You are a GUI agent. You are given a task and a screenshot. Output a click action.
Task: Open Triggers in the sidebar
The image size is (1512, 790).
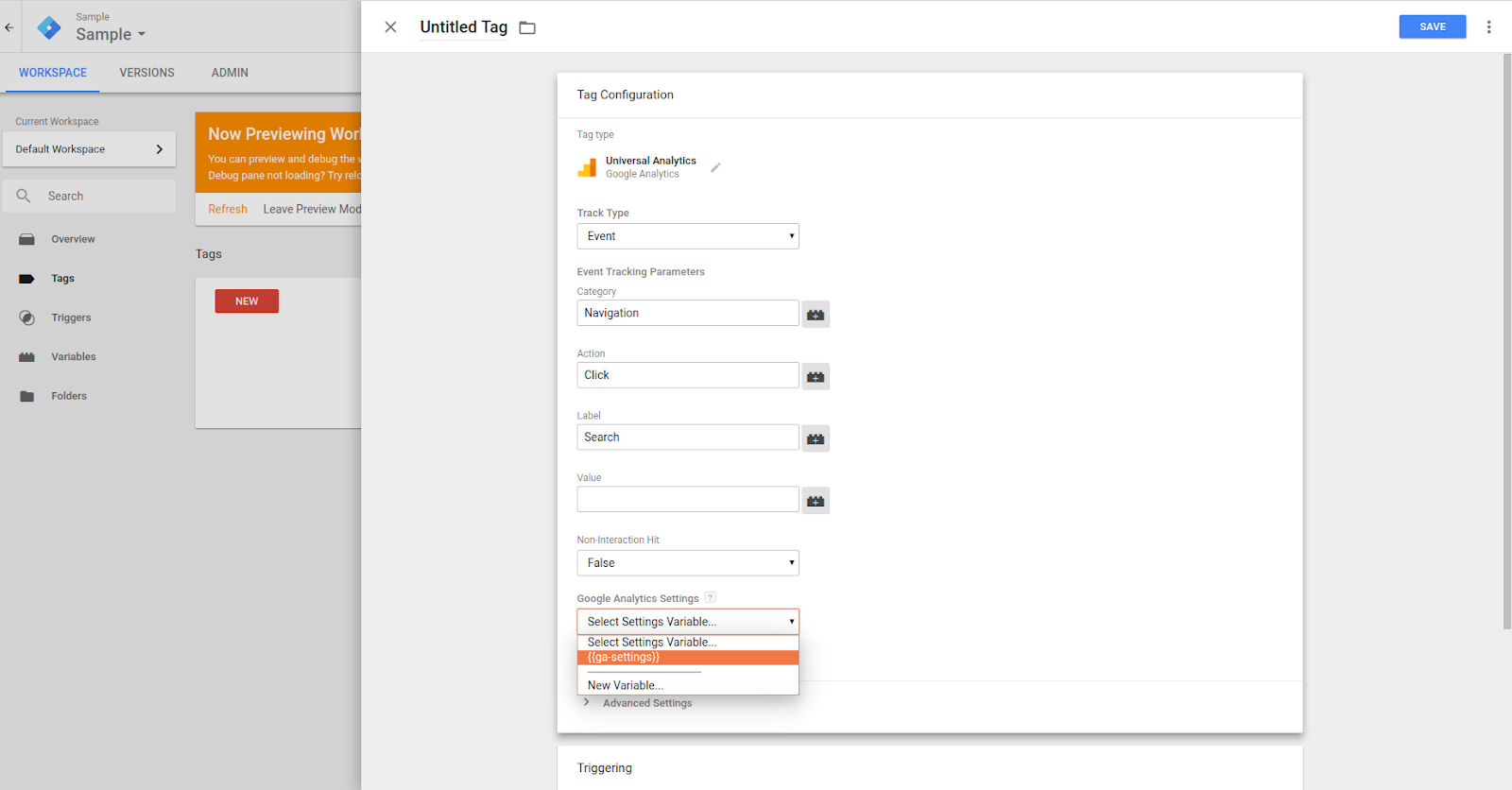(71, 318)
